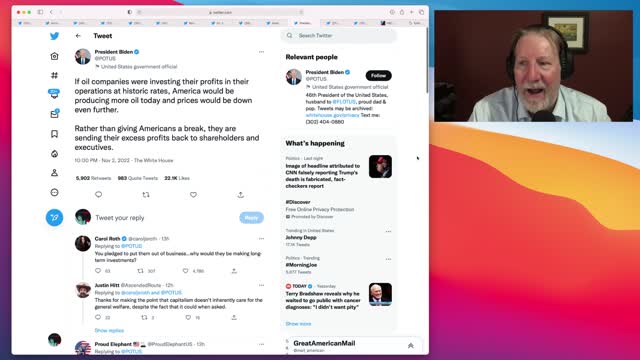
Task: Click the page vertical scrollbar
Action: click(427, 61)
